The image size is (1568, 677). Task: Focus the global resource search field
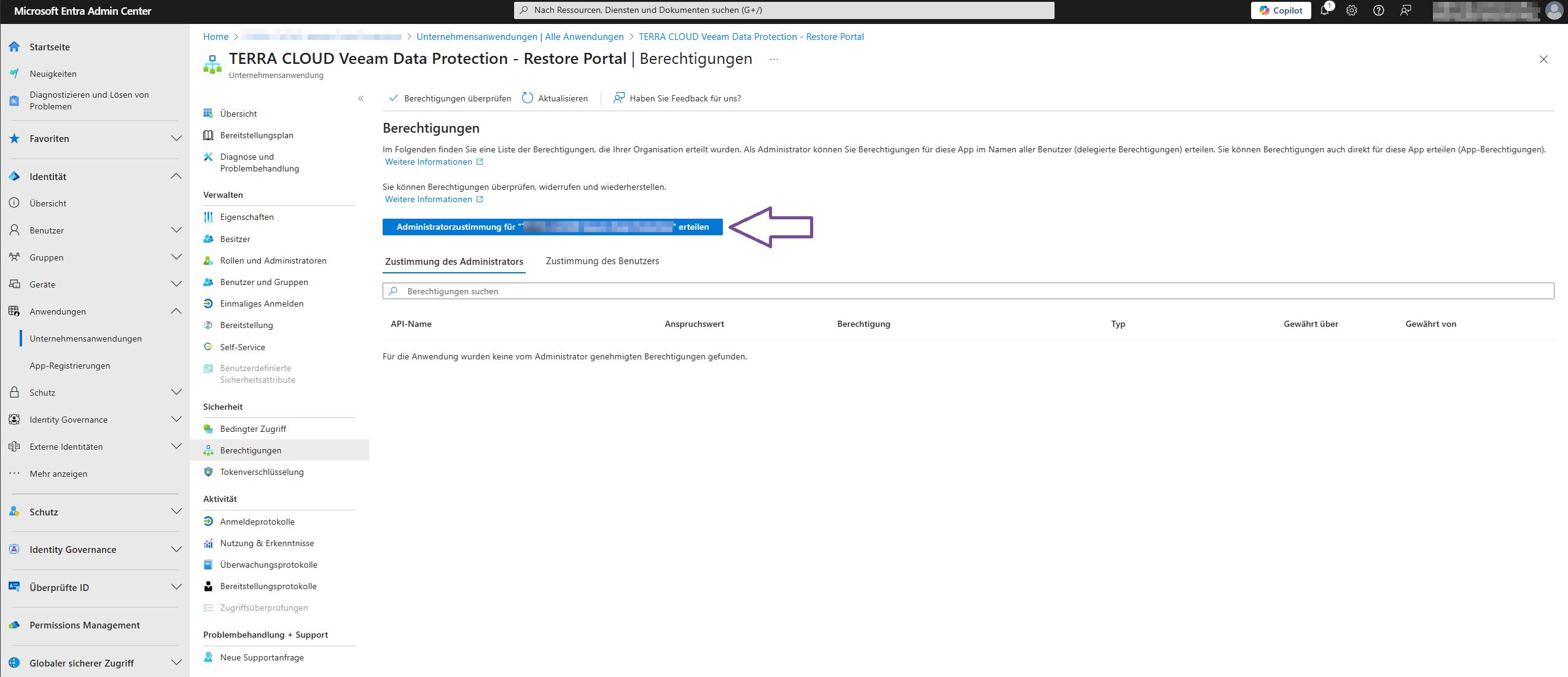[x=784, y=10]
